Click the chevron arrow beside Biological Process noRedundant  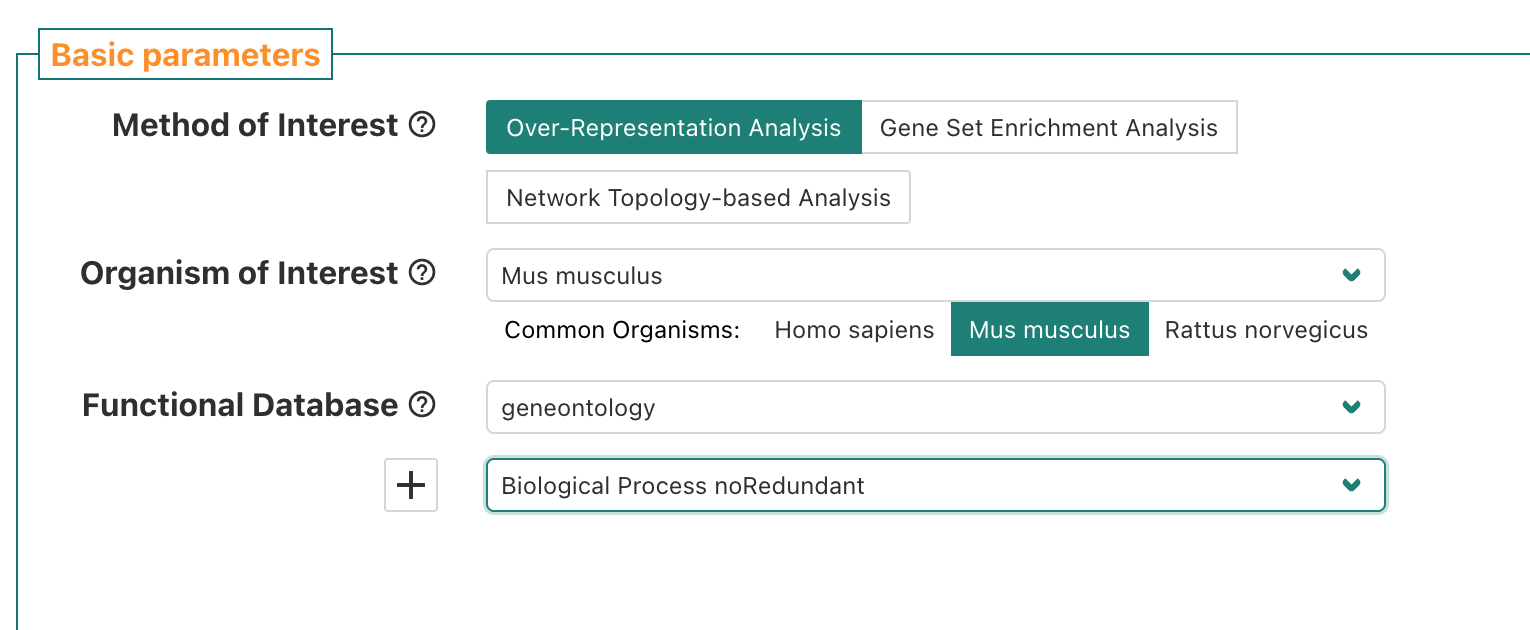click(1351, 486)
